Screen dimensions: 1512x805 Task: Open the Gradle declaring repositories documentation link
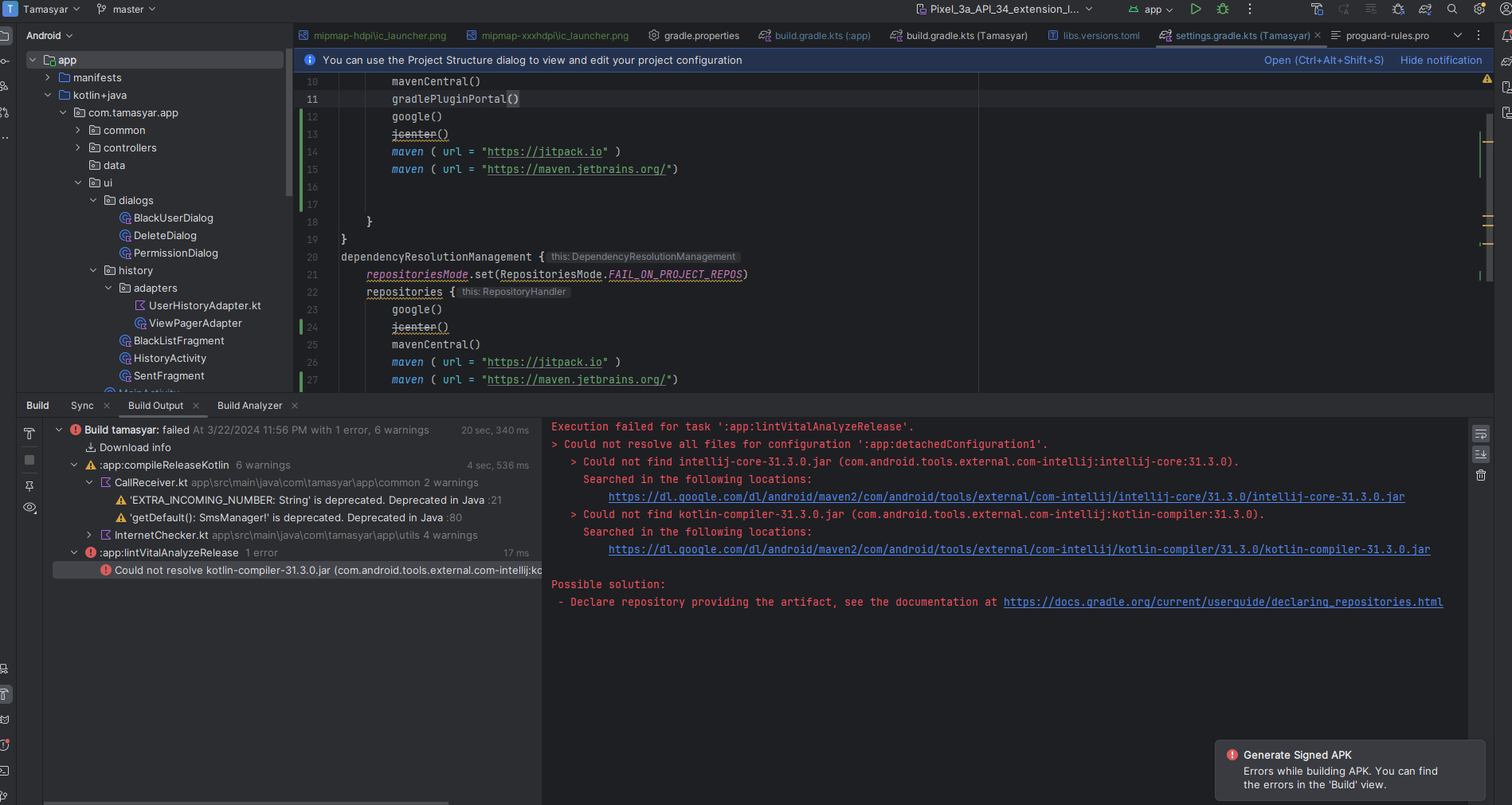(1222, 603)
